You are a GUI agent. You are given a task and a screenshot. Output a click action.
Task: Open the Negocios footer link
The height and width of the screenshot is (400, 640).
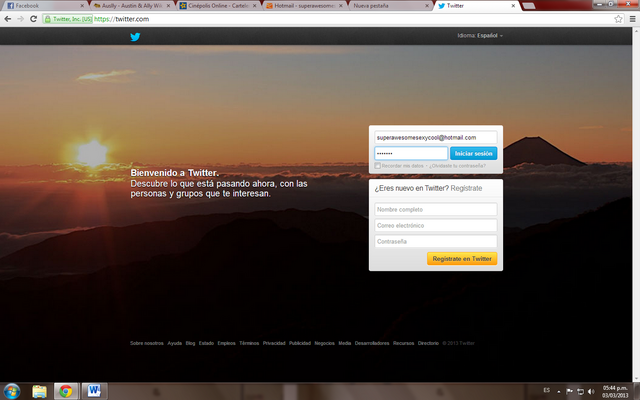pos(324,343)
